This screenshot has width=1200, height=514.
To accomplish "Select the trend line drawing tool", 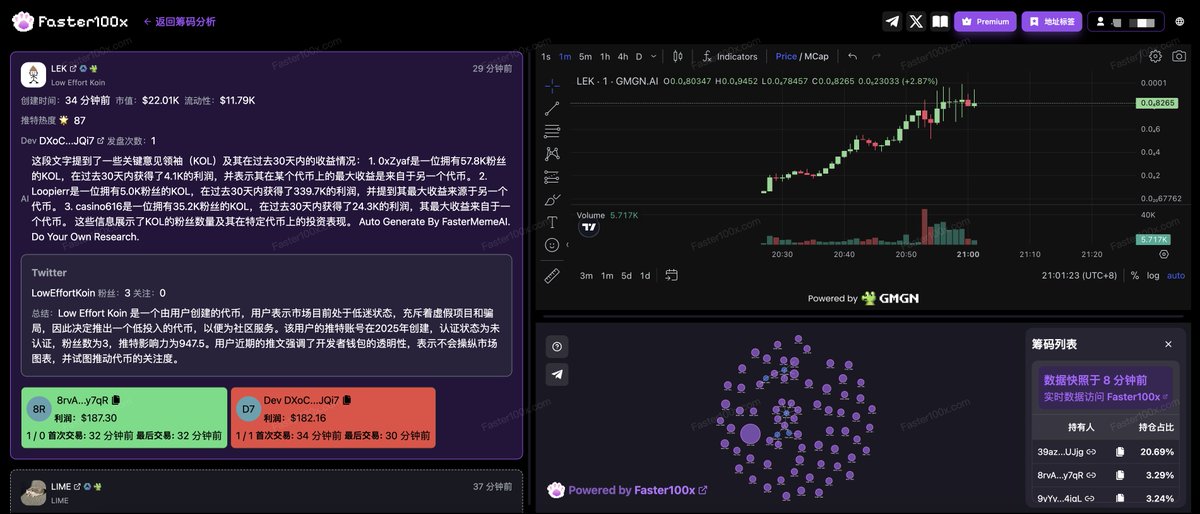I will pyautogui.click(x=552, y=108).
